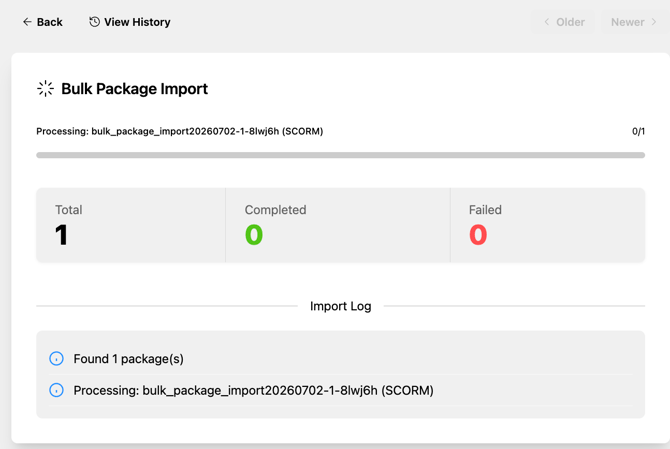Click the Newer navigation button
This screenshot has width=670, height=449.
(x=635, y=22)
